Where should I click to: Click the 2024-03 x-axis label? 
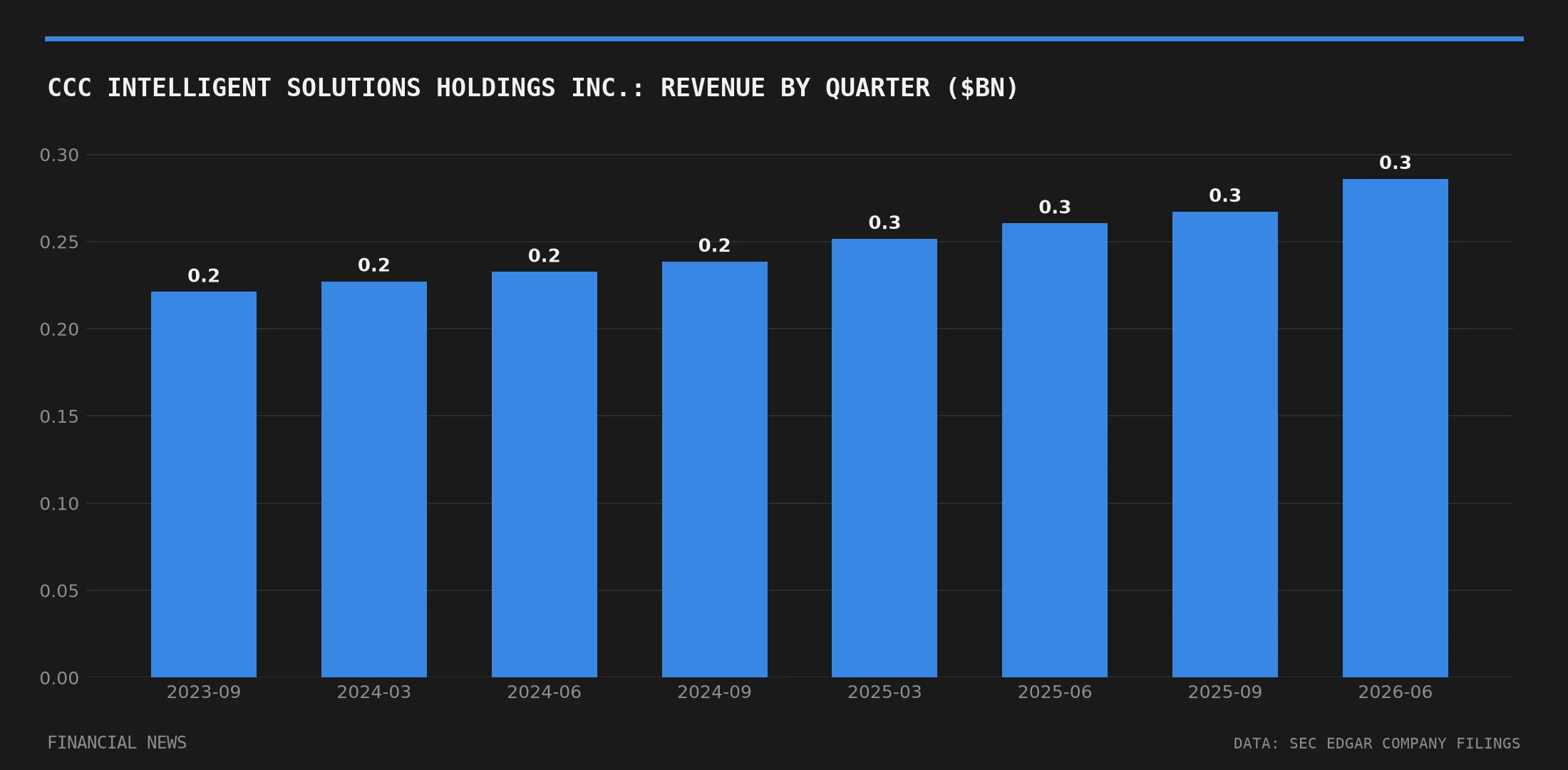(374, 692)
